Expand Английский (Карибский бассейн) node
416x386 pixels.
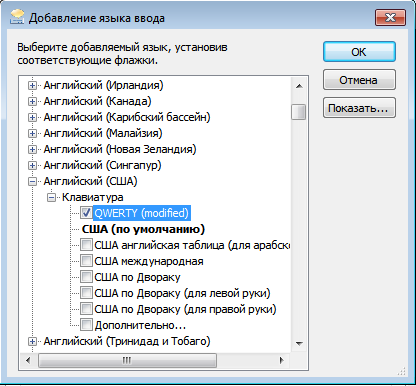coord(32,117)
